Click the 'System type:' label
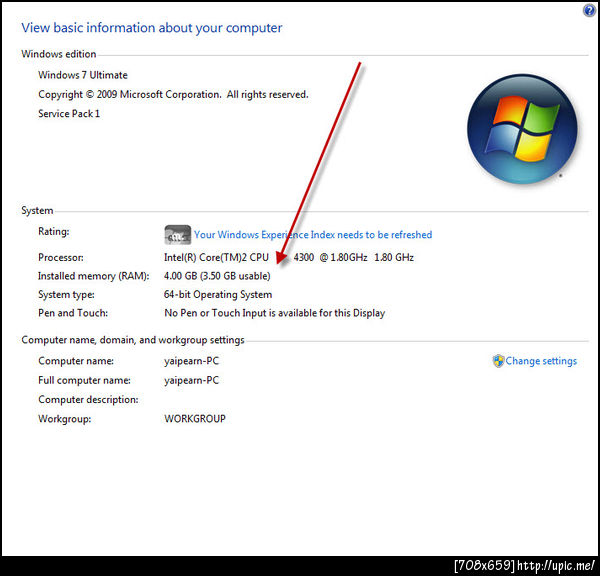600x576 pixels. click(66, 295)
